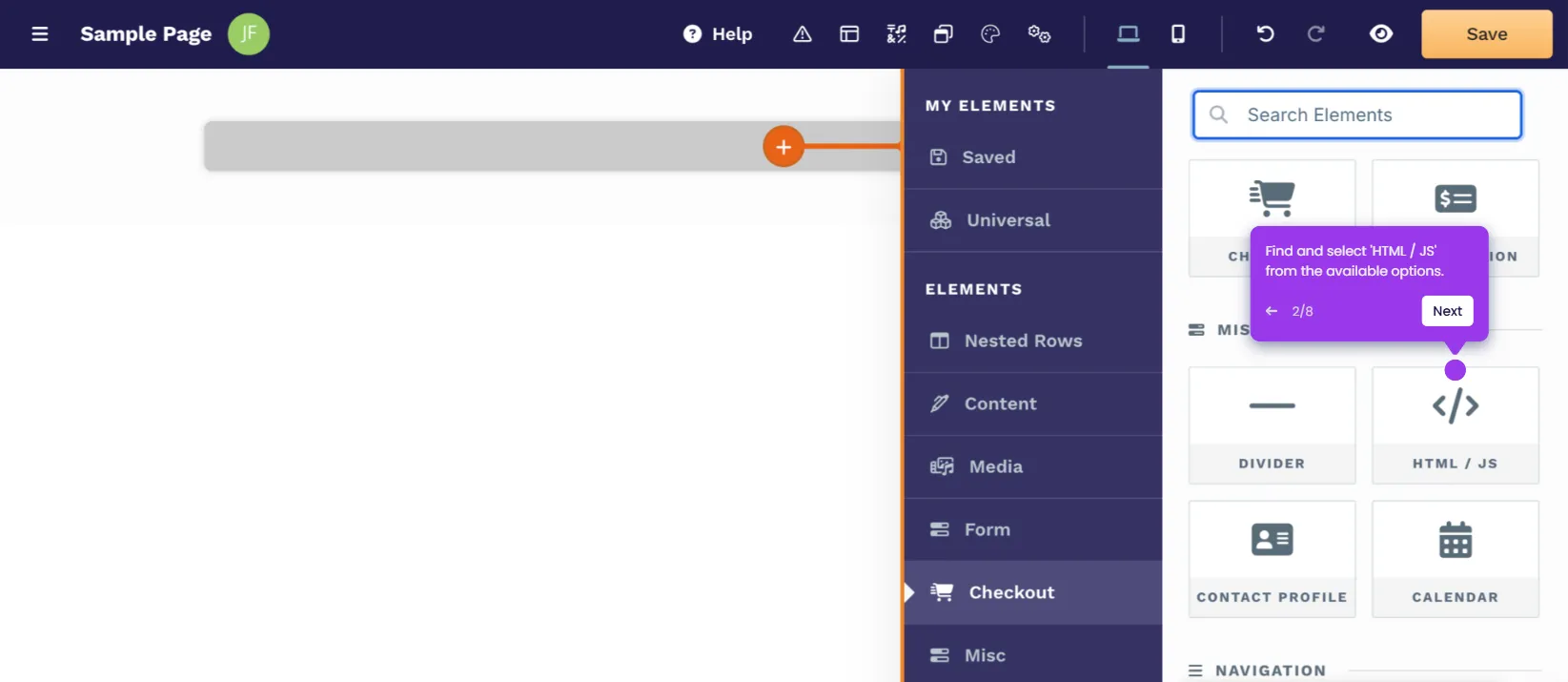Open the warnings triangle icon

(803, 34)
